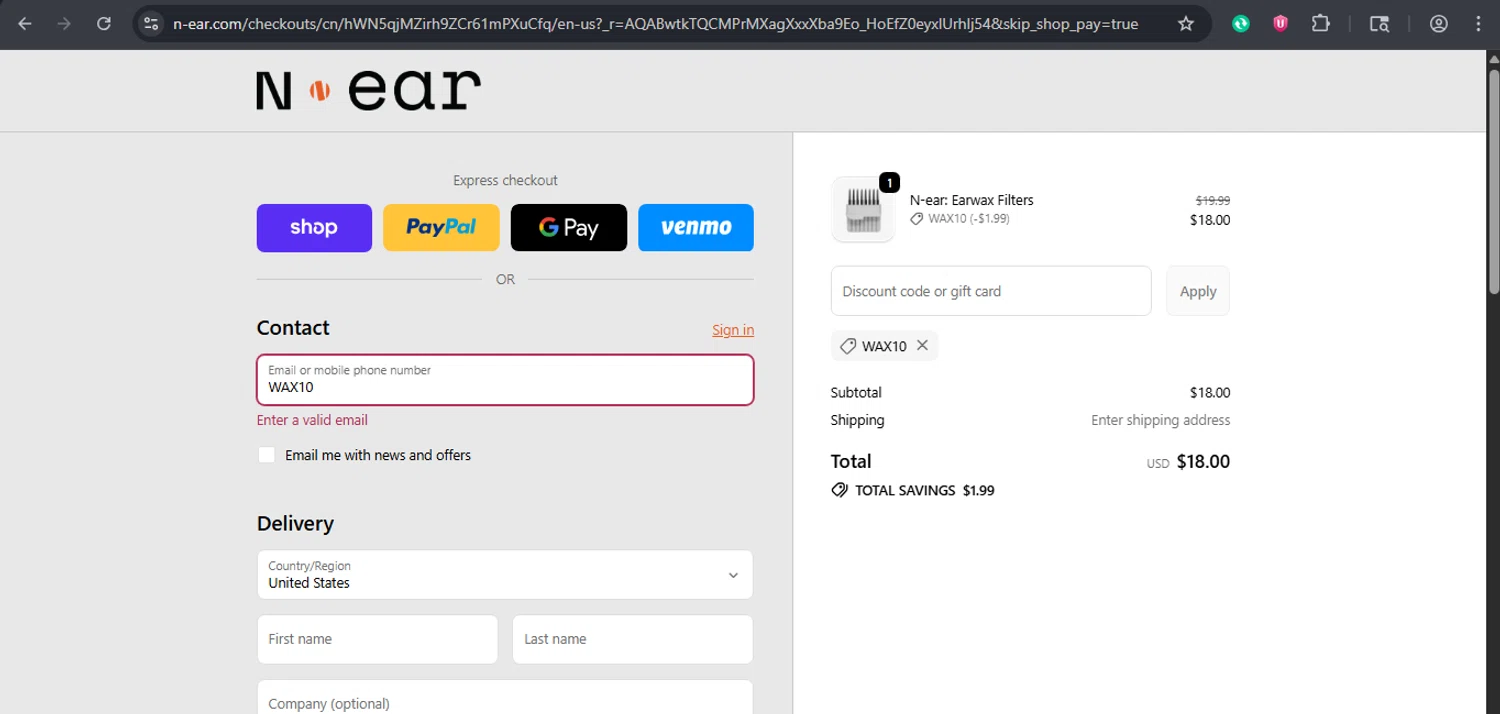Click the Last name field
Screen dimensions: 1500x714
click(633, 639)
